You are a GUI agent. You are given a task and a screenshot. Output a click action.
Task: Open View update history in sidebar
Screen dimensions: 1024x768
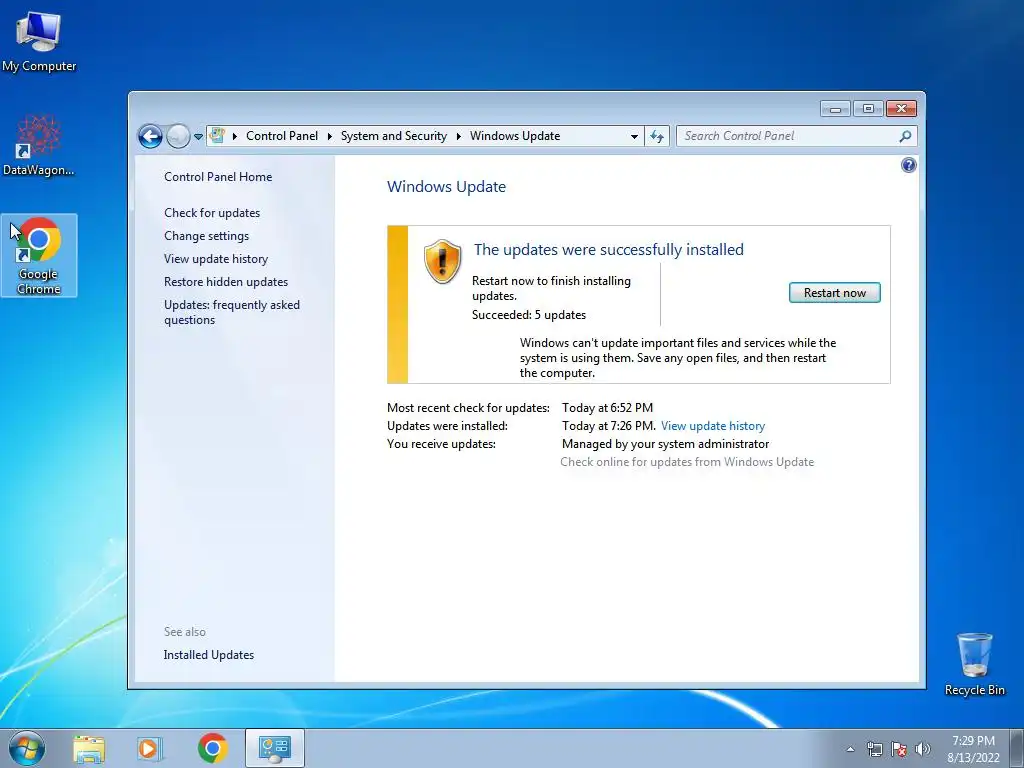coord(216,259)
